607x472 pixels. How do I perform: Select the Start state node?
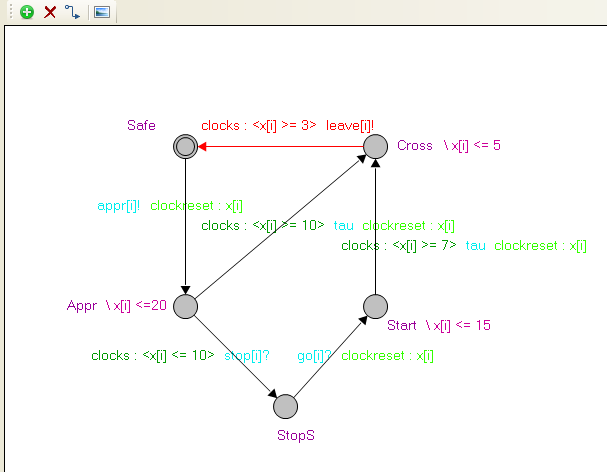375,306
